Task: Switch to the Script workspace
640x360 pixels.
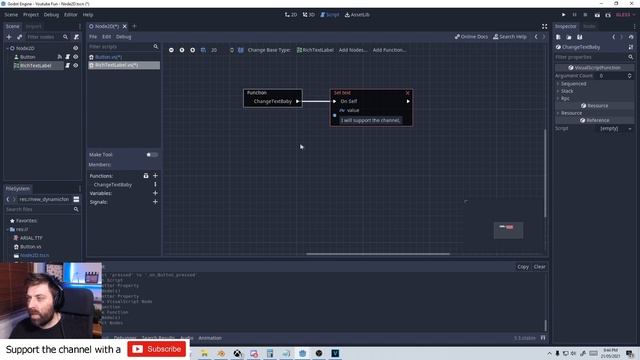Action: pyautogui.click(x=330, y=15)
